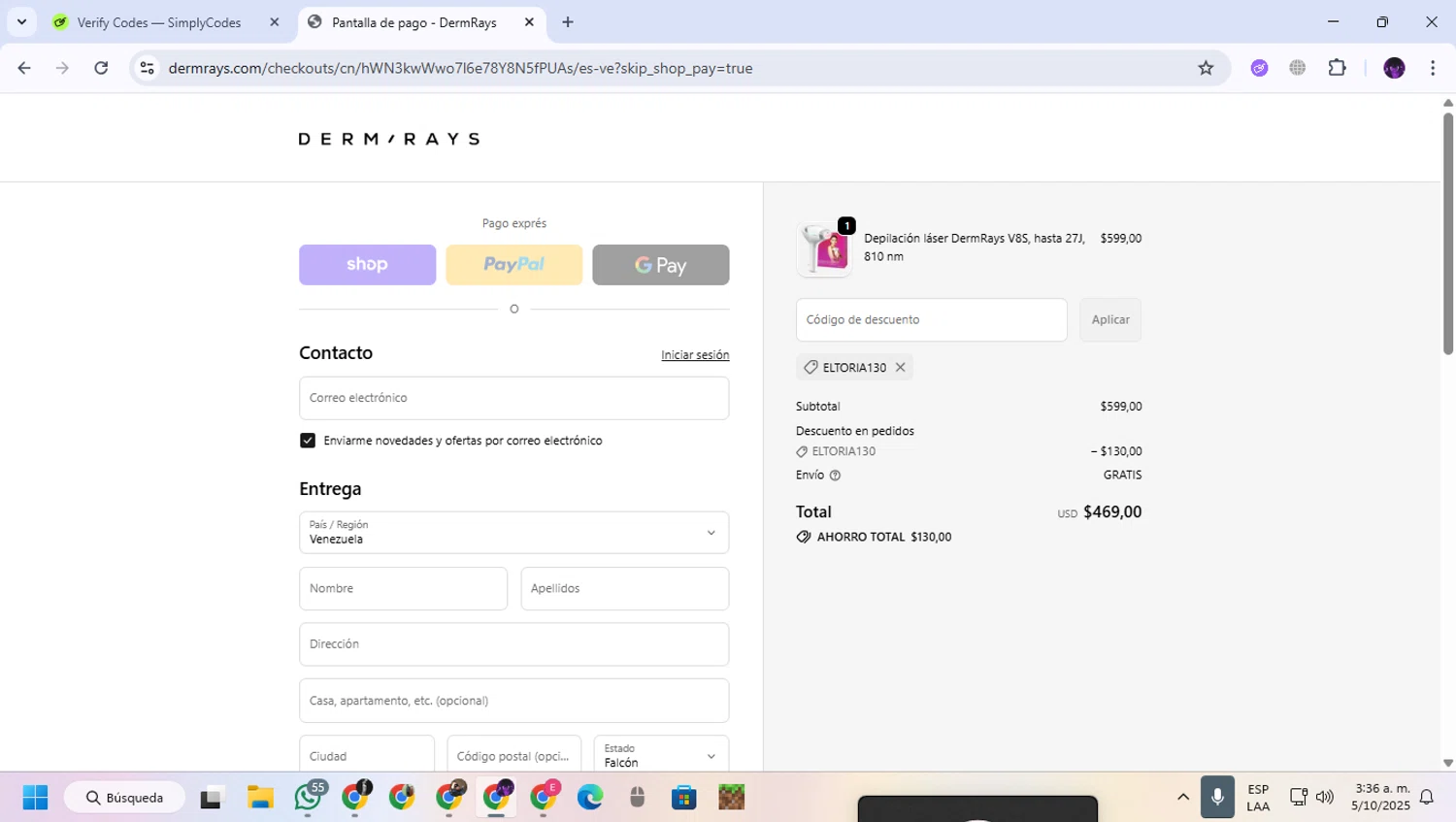This screenshot has width=1456, height=822.
Task: Click the purple extension icon
Action: point(1259,68)
